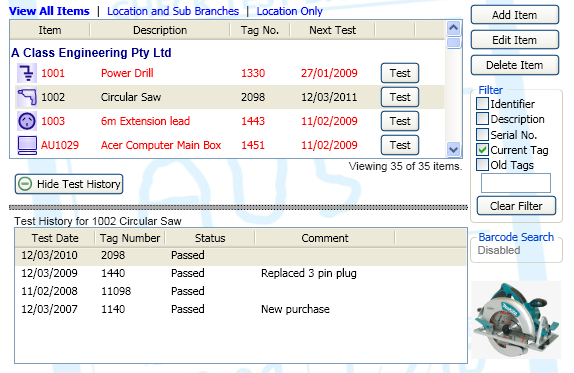Click the power plug icon for item 1001
Viewport: 574px width, 373px height.
[x=27, y=73]
